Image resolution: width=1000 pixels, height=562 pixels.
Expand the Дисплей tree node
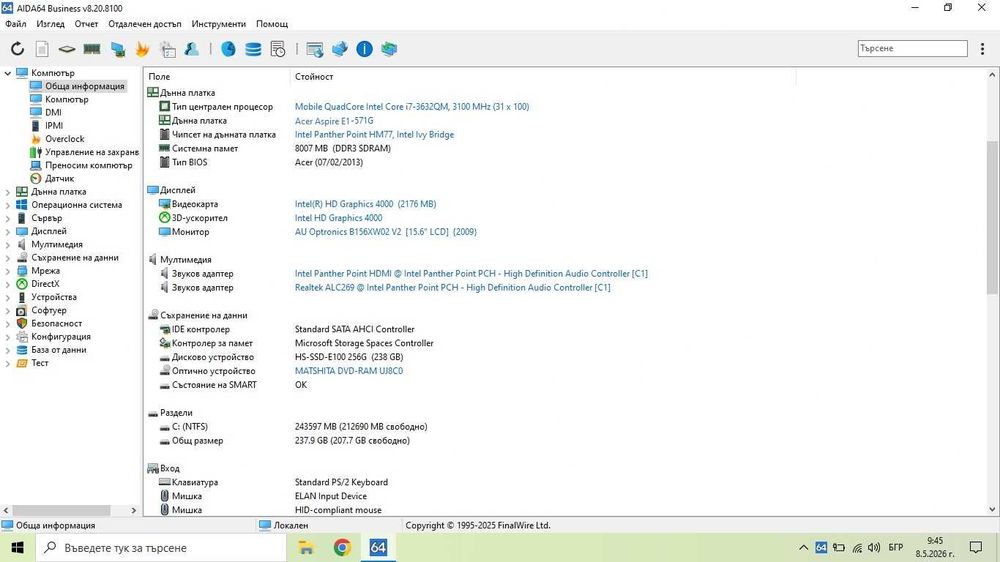8,231
